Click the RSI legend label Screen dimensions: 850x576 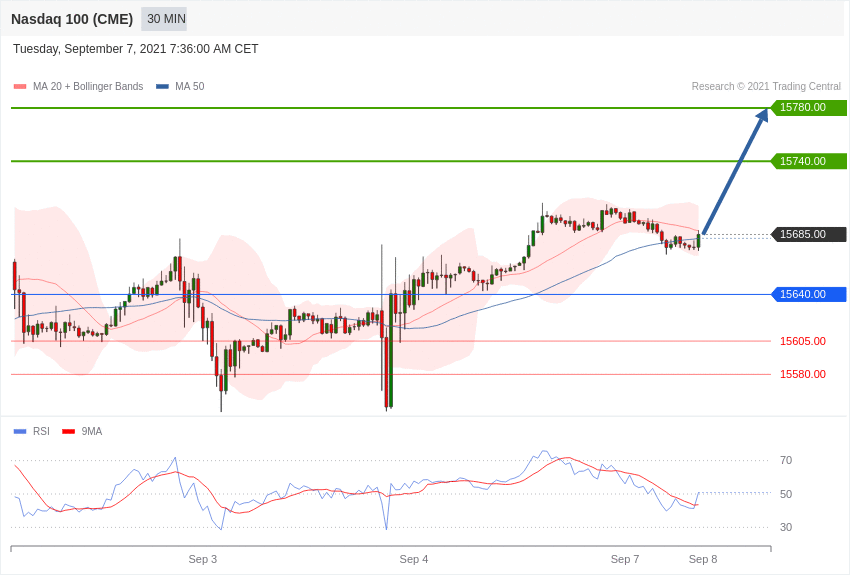pyautogui.click(x=41, y=431)
